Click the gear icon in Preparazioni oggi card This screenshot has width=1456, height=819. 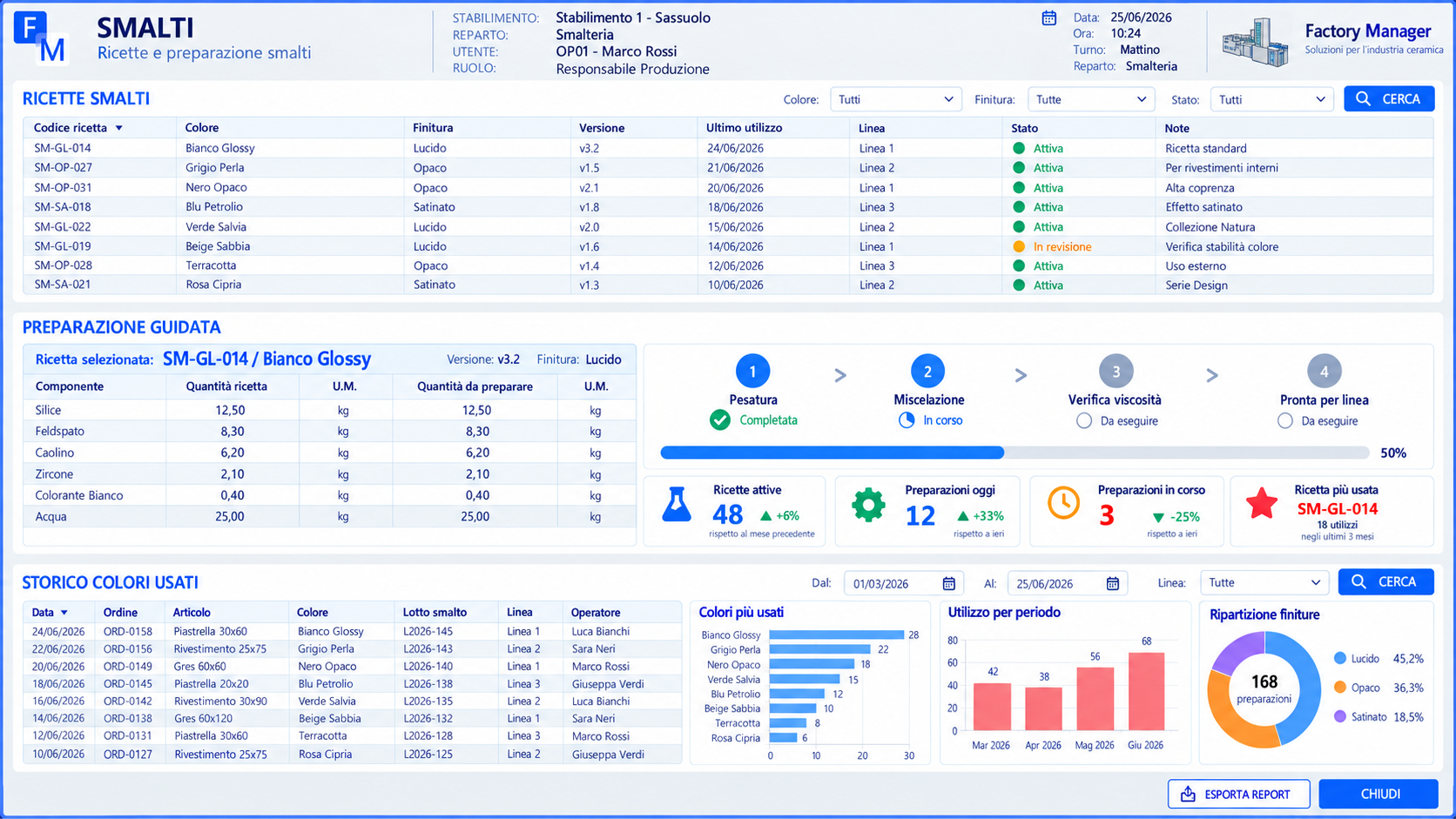[868, 505]
